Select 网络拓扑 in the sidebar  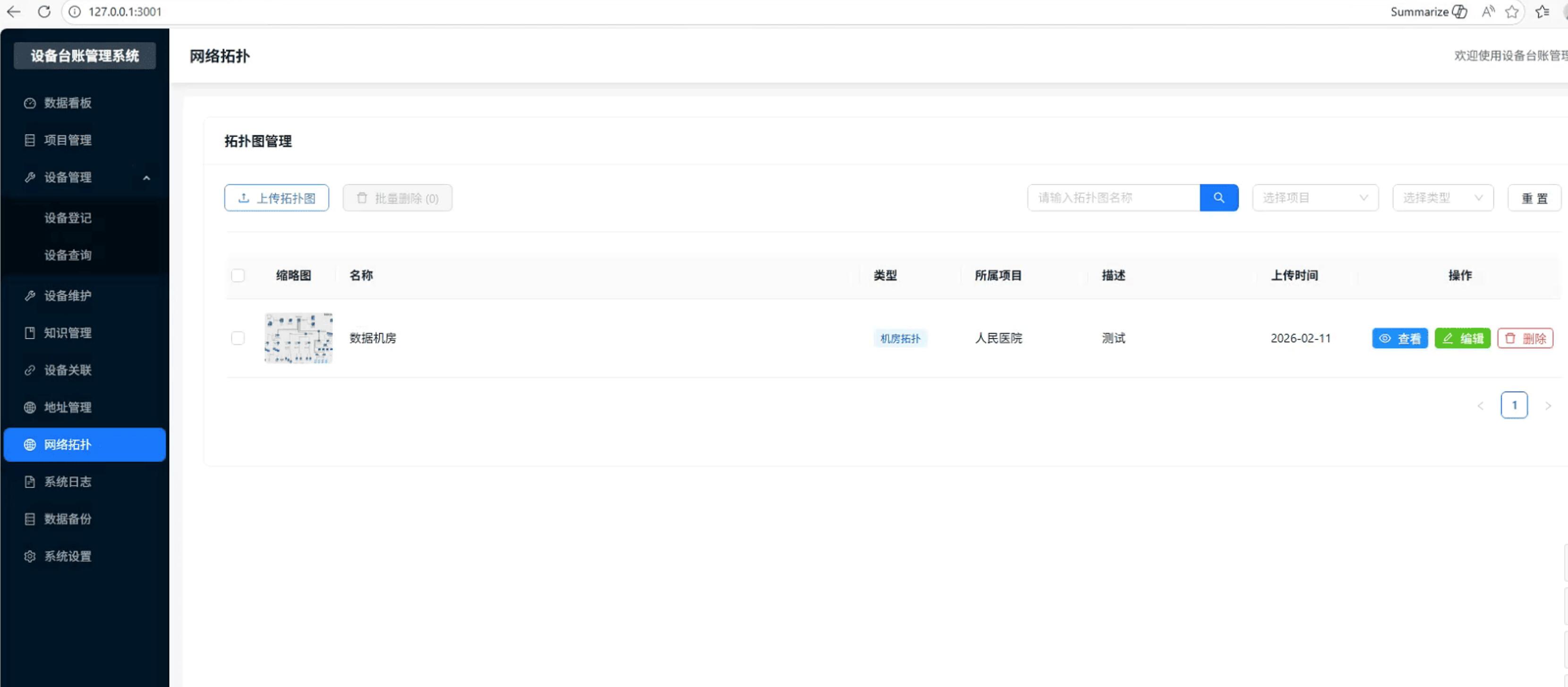pyautogui.click(x=85, y=445)
